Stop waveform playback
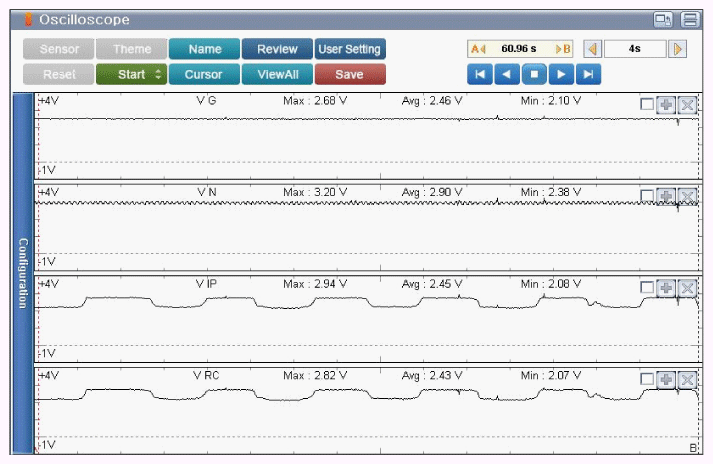 click(534, 74)
